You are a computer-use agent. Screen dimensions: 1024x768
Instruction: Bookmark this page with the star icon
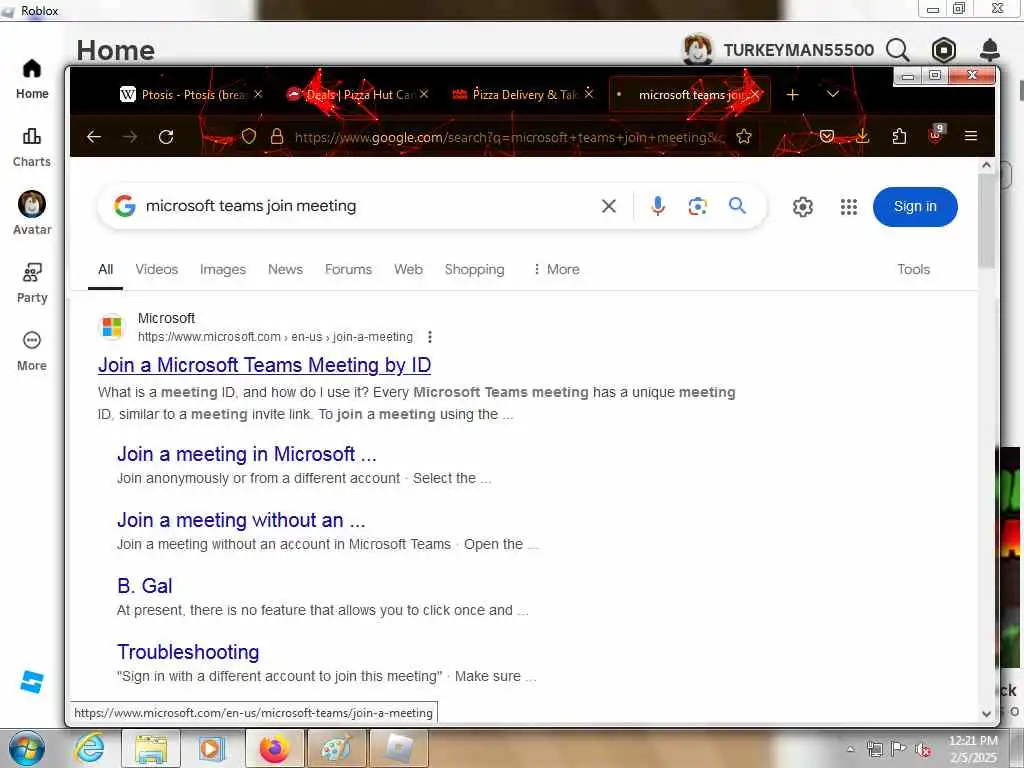[743, 136]
